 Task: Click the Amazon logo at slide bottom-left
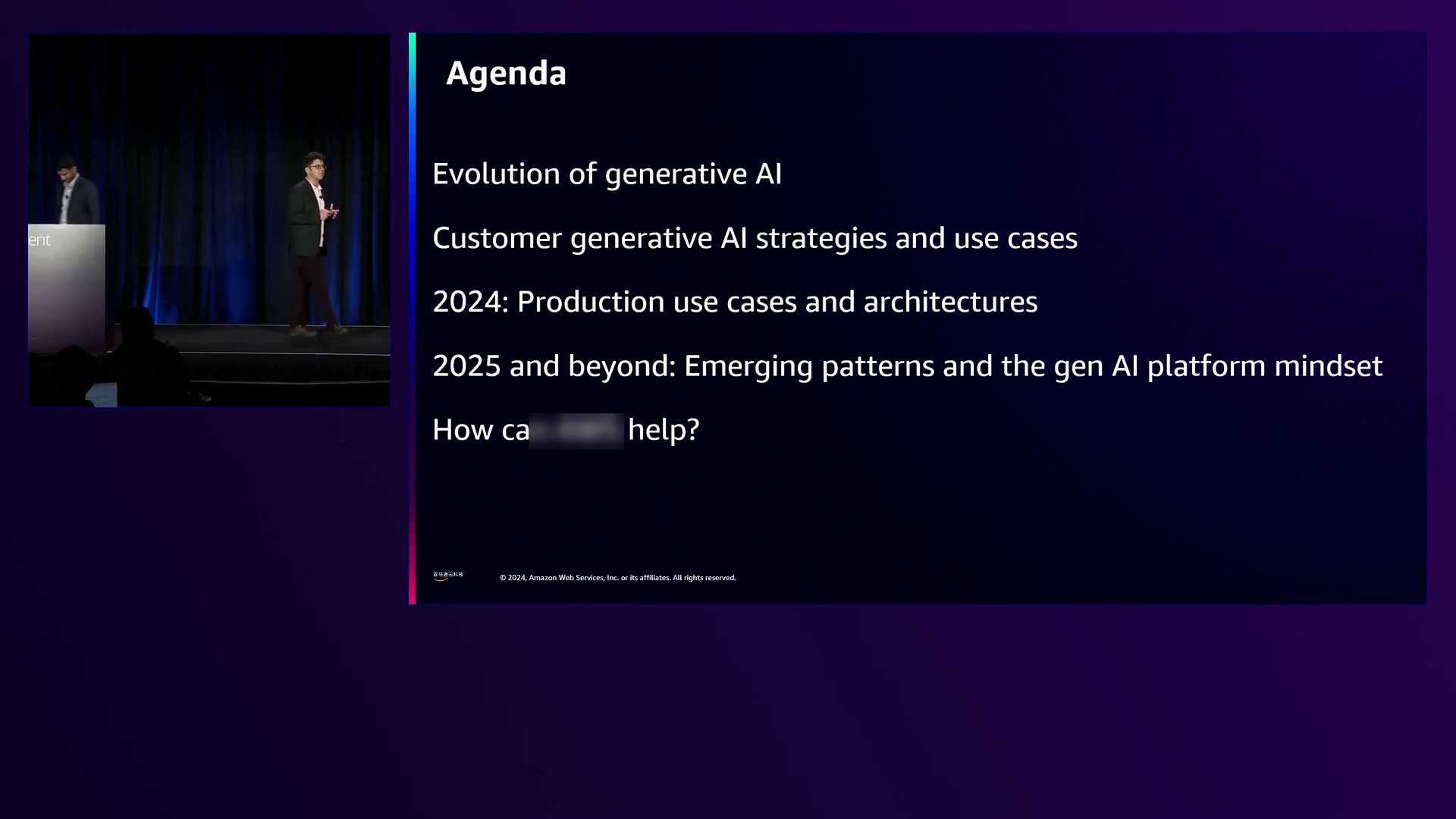(447, 576)
